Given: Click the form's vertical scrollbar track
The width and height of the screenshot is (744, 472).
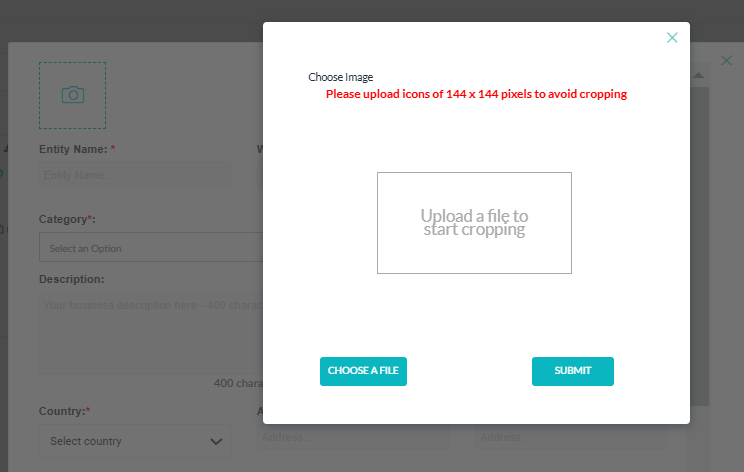Looking at the screenshot, I should (700, 246).
